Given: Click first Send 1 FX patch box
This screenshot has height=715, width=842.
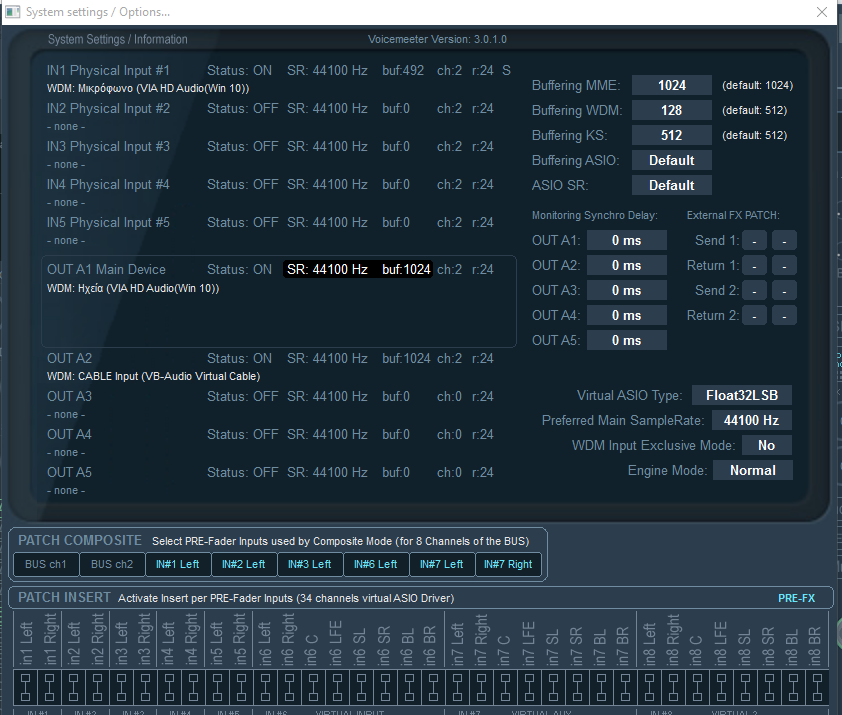Looking at the screenshot, I should point(754,241).
